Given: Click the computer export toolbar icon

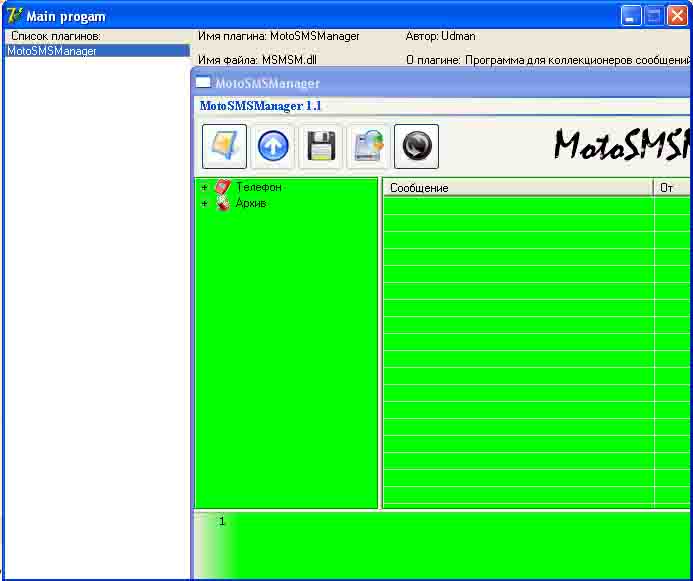Looking at the screenshot, I should click(369, 146).
